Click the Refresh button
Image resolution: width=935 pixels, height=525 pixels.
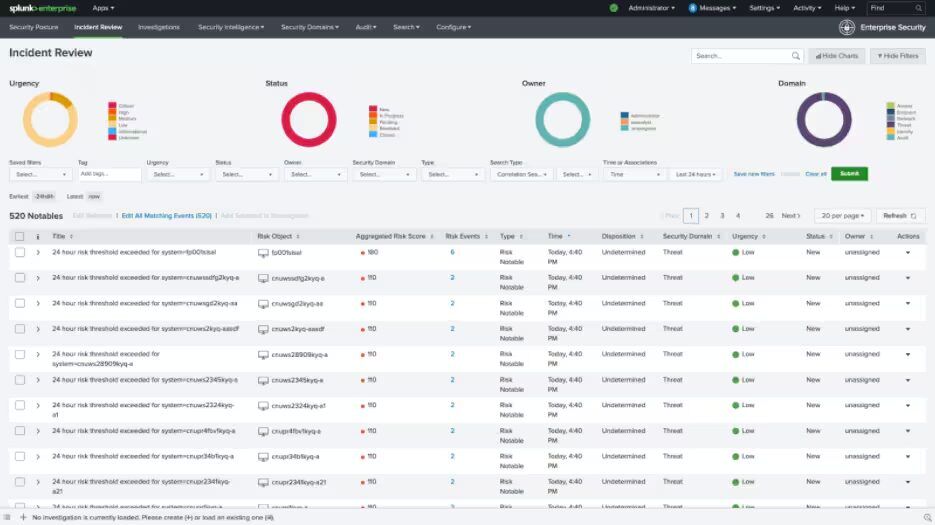click(x=899, y=216)
